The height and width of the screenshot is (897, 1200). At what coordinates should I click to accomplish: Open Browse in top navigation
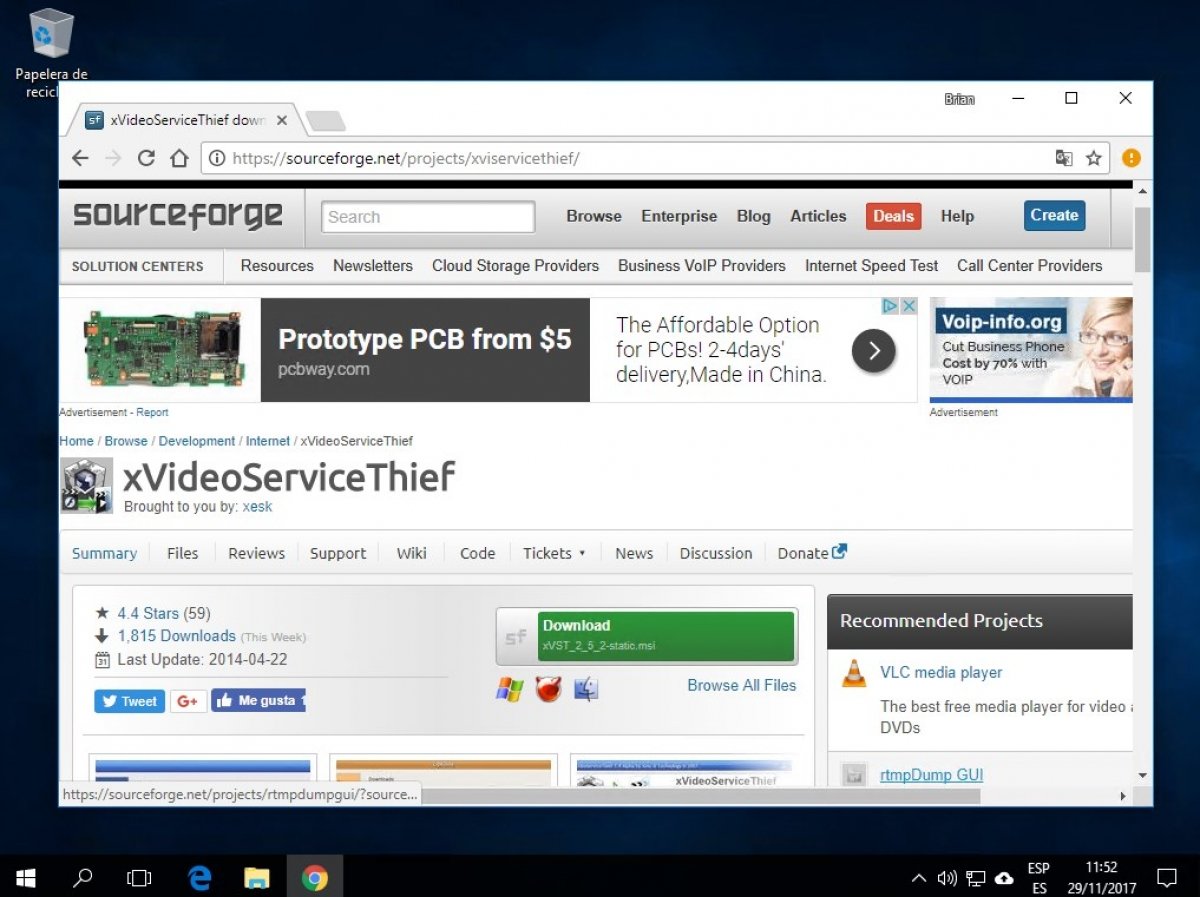point(594,216)
